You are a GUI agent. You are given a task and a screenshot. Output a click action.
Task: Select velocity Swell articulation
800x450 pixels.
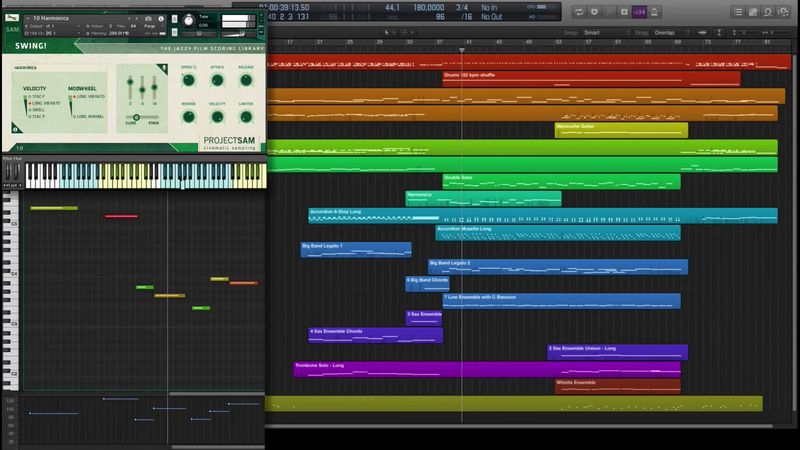point(37,110)
